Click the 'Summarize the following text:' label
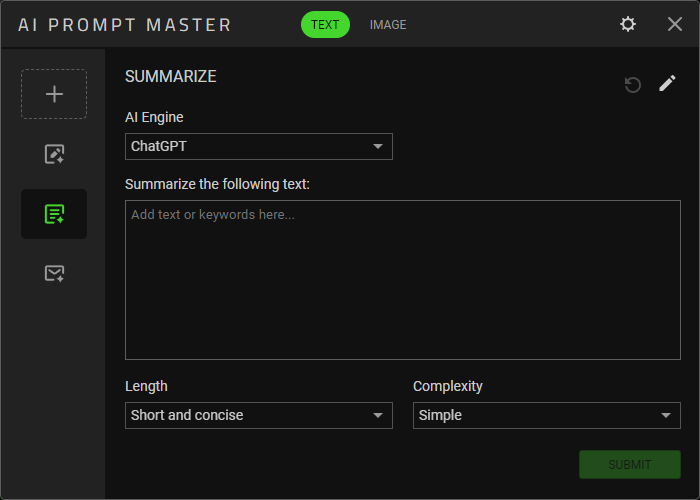The width and height of the screenshot is (700, 500). 218,183
